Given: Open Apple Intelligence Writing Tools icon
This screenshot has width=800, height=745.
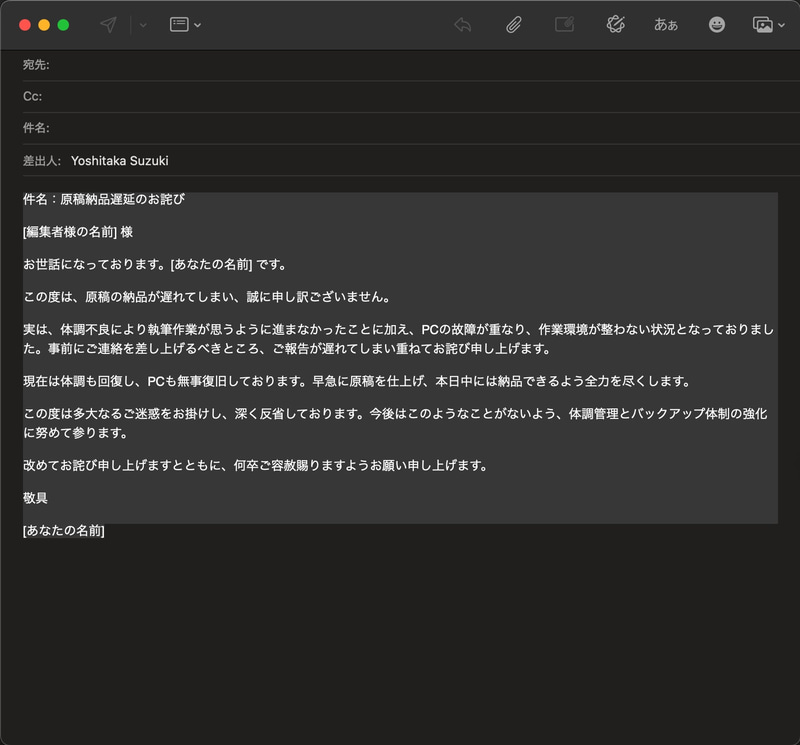Looking at the screenshot, I should point(615,24).
